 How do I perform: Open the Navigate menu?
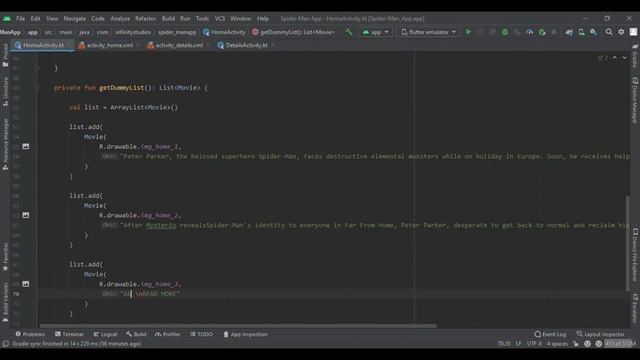(x=75, y=18)
